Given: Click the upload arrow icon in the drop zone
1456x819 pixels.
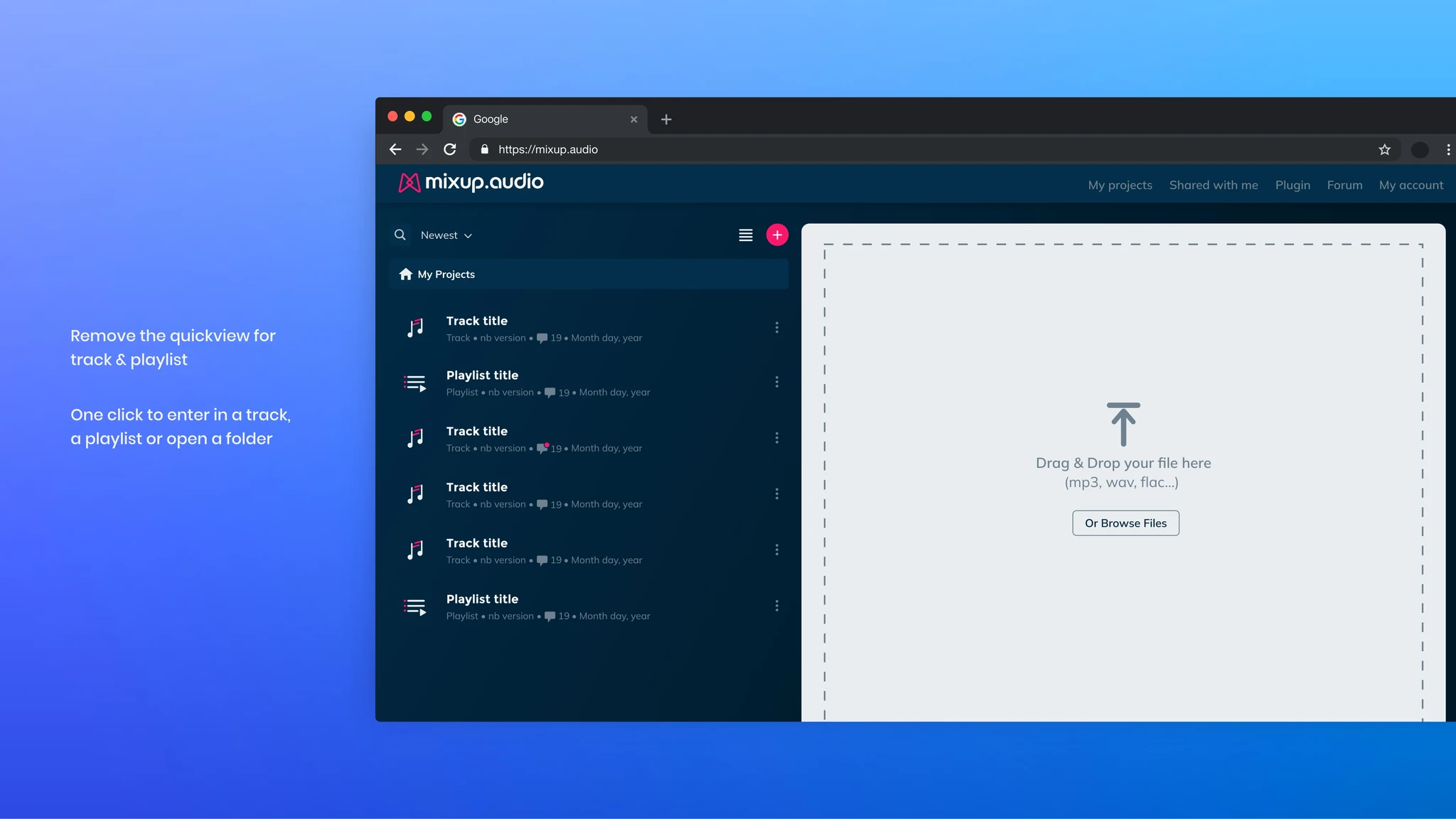Looking at the screenshot, I should [x=1123, y=424].
